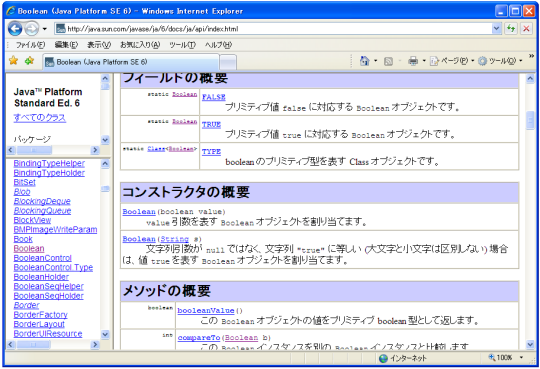The image size is (540, 369).
Task: Open the Print options dropdown arrow
Action: (424, 61)
